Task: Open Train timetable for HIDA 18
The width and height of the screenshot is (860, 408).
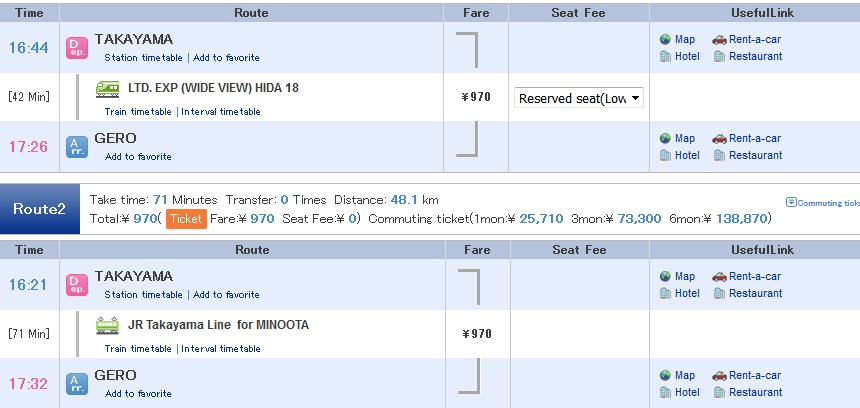Action: 138,112
